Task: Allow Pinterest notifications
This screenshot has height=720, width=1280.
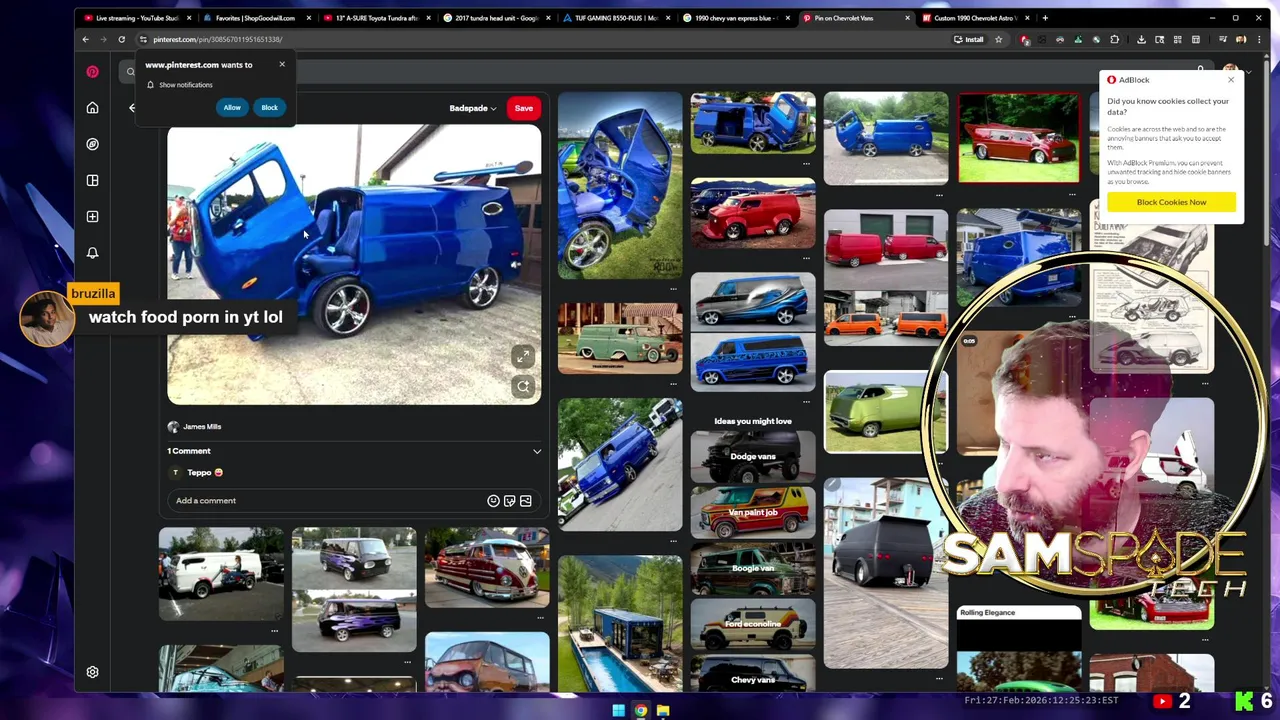Action: pyautogui.click(x=232, y=107)
